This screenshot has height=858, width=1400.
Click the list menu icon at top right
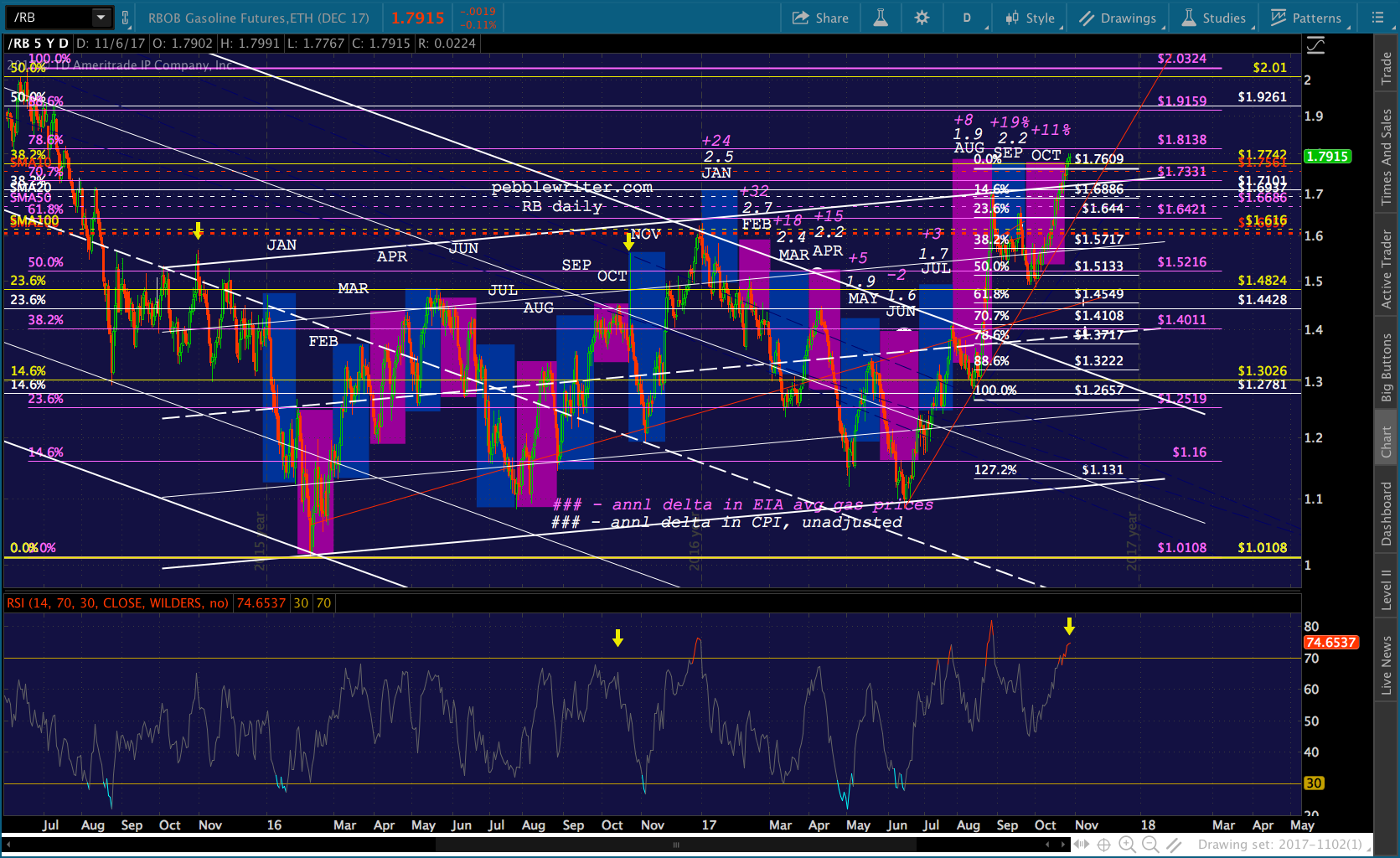click(1377, 18)
